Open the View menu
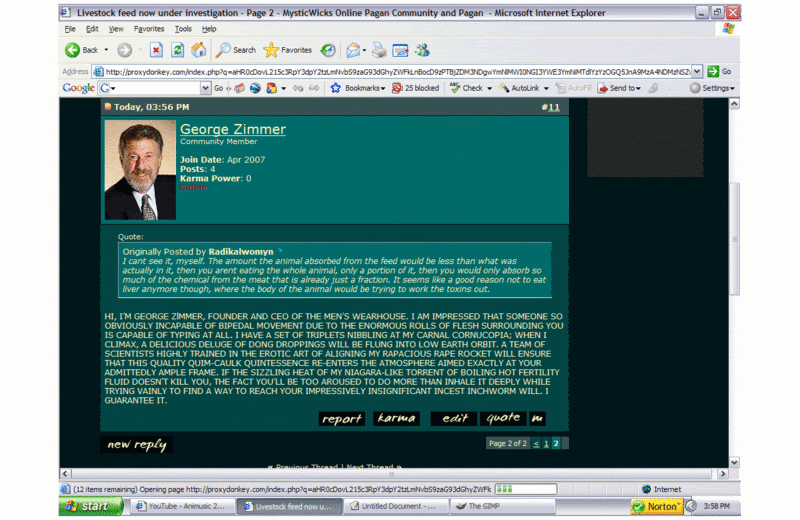 (x=116, y=29)
